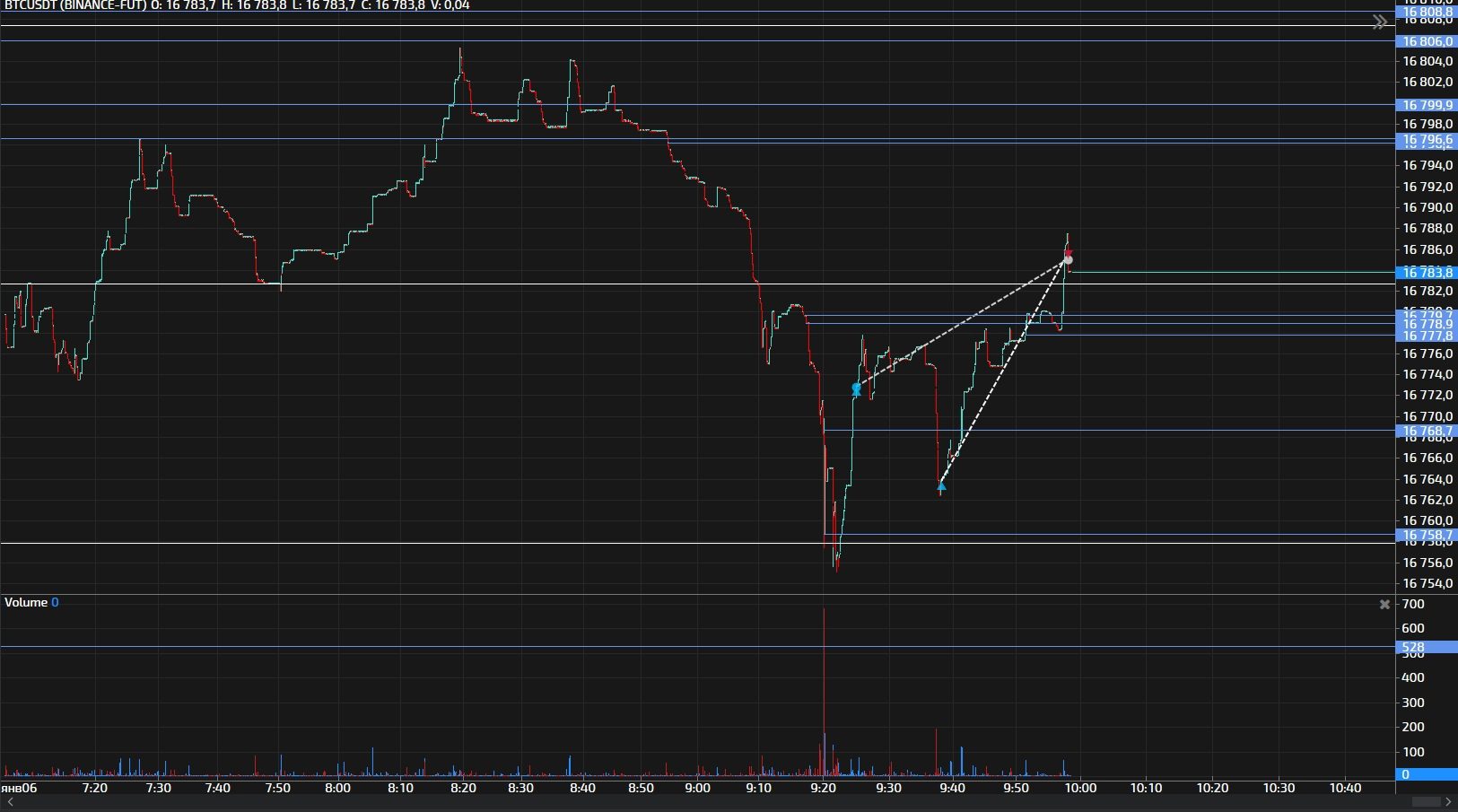Click the 8:20 label on time axis
This screenshot has height=812, width=1458.
pyautogui.click(x=463, y=788)
